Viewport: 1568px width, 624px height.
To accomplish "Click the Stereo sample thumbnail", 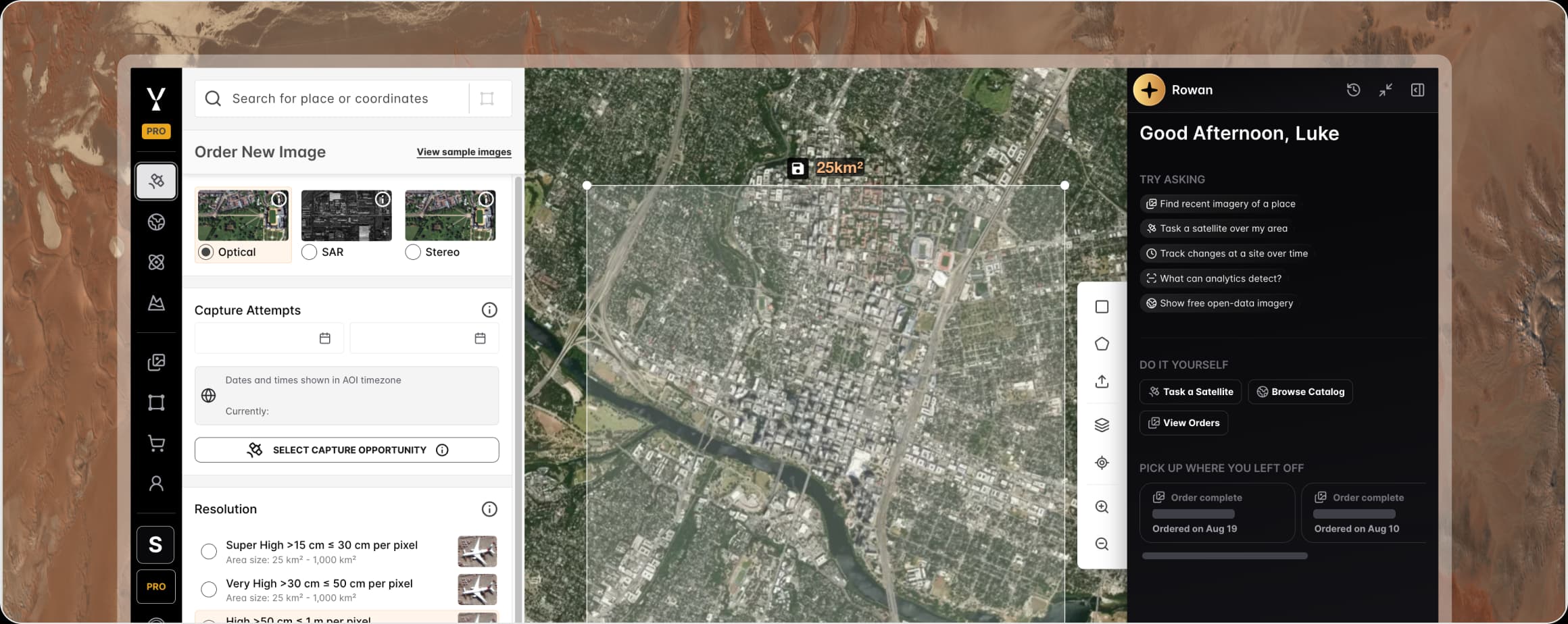I will 450,215.
